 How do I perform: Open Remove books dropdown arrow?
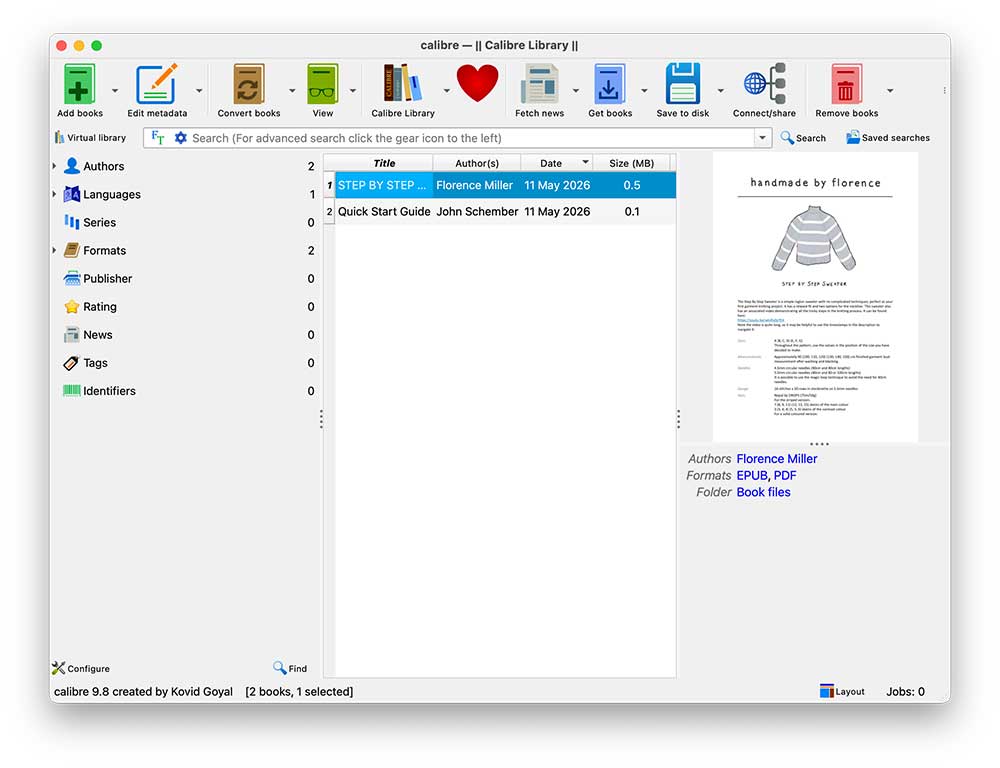890,91
